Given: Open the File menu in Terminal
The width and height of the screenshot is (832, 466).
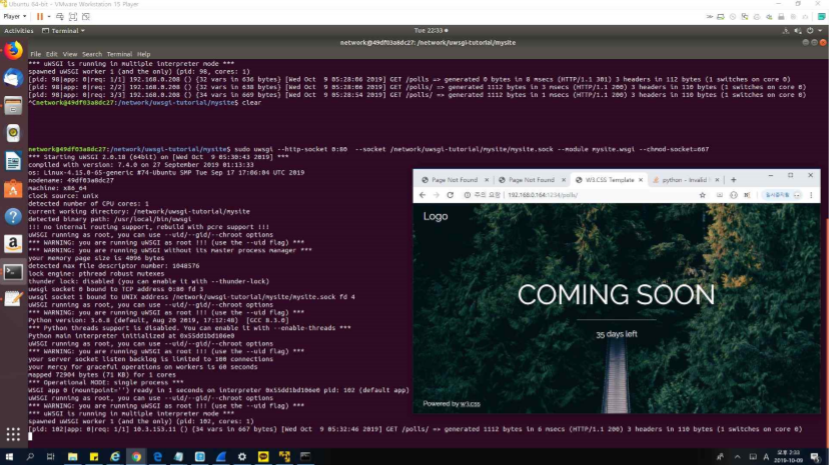Looking at the screenshot, I should click(36, 54).
